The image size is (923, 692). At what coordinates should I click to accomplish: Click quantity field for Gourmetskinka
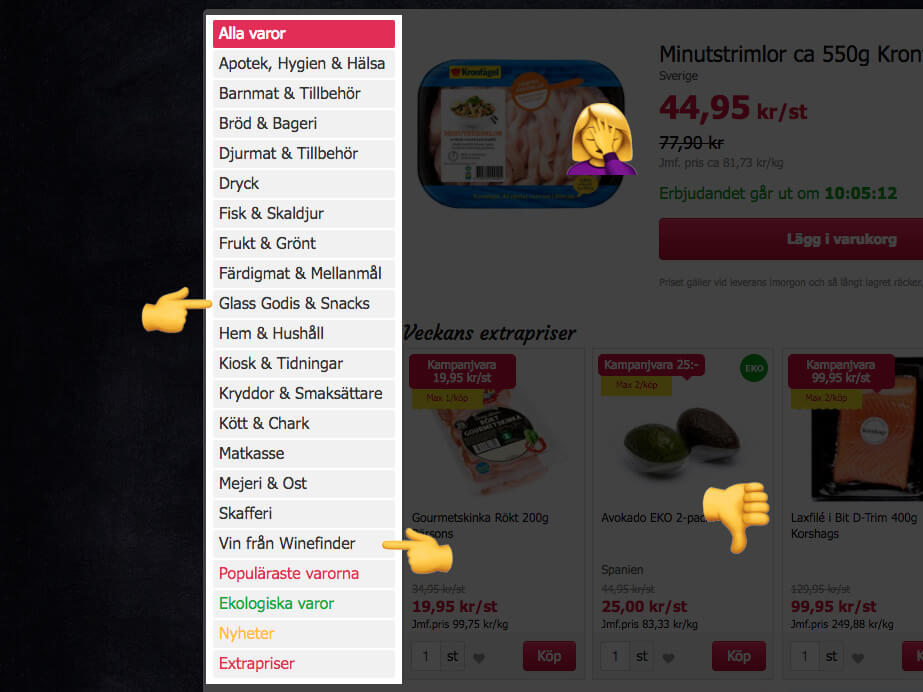click(426, 656)
